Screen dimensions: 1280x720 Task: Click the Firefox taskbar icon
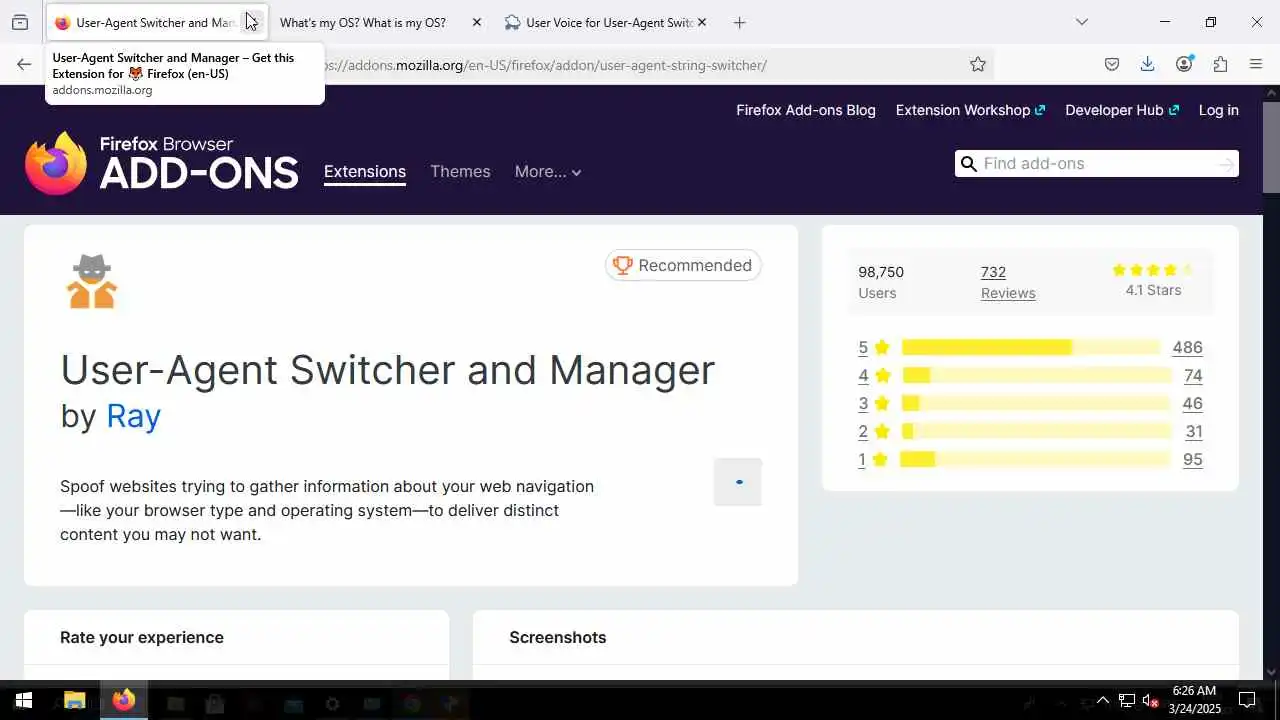(124, 700)
